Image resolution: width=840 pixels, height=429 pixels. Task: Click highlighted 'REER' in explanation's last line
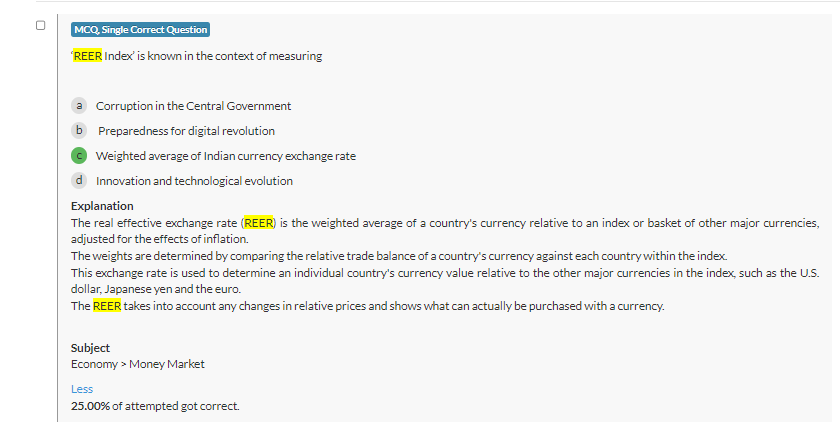pos(107,305)
